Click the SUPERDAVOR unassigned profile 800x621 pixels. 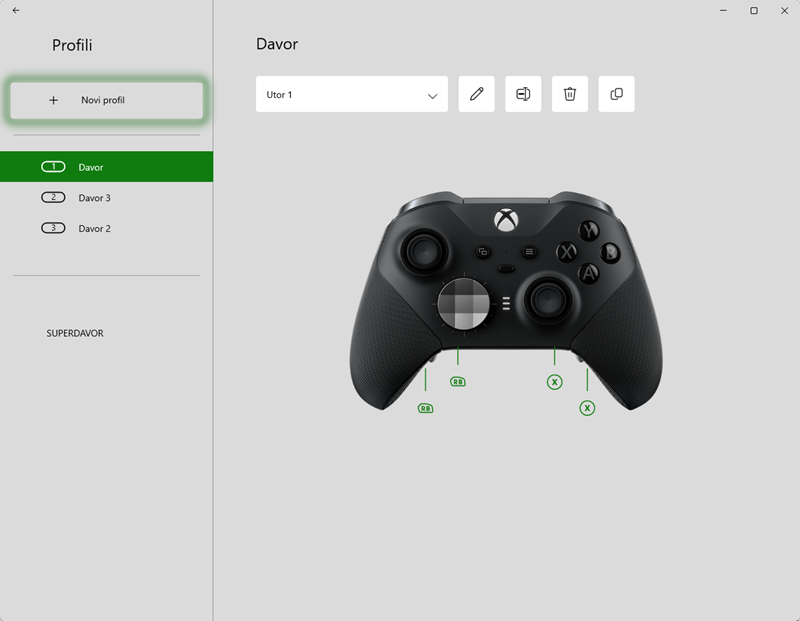click(75, 333)
